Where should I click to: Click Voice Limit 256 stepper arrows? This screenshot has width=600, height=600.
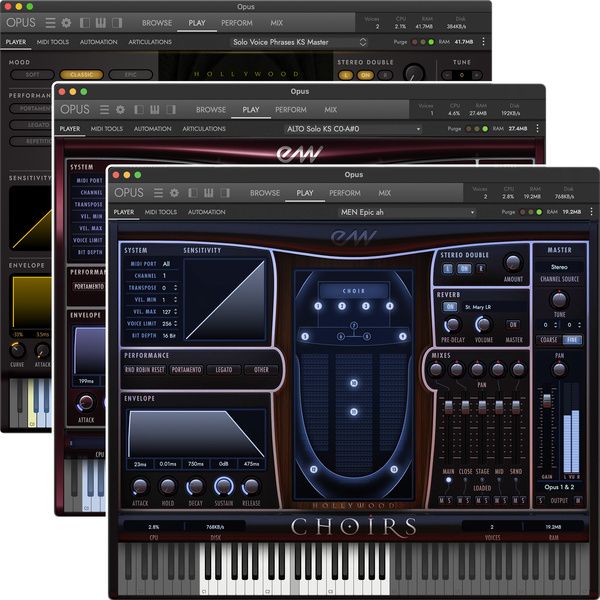(x=175, y=323)
